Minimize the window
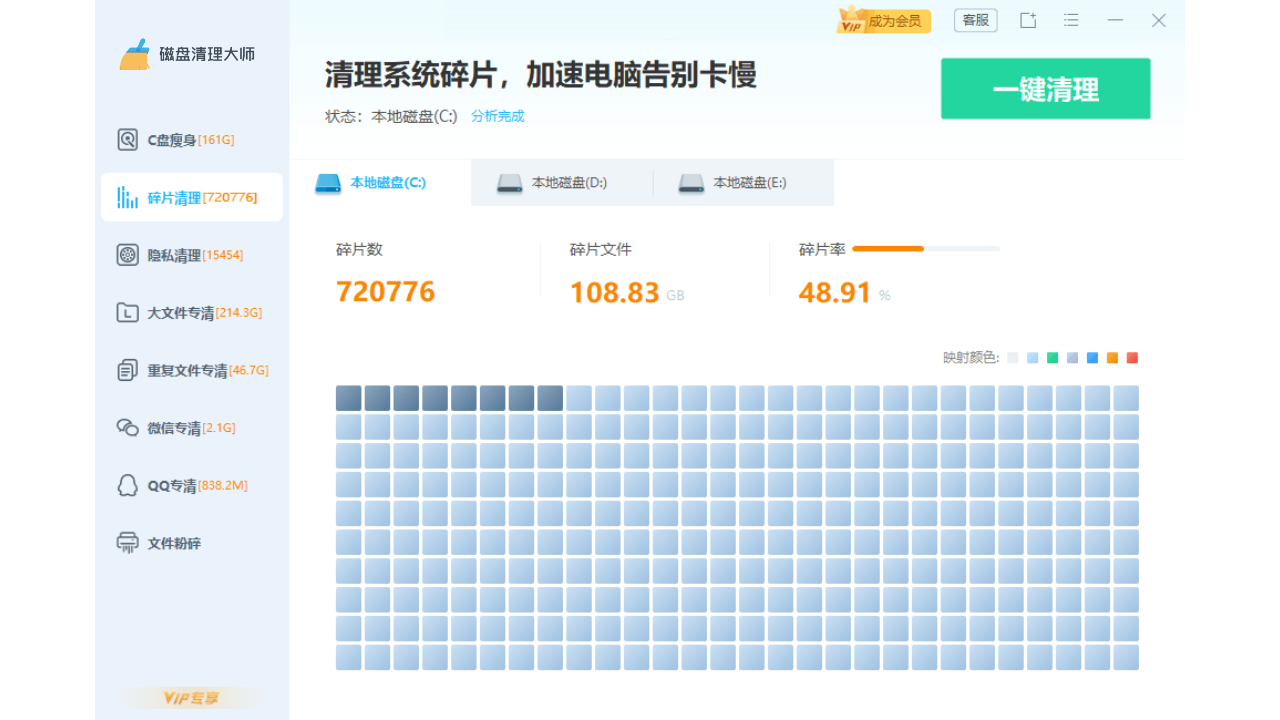The height and width of the screenshot is (720, 1280). tap(1115, 20)
